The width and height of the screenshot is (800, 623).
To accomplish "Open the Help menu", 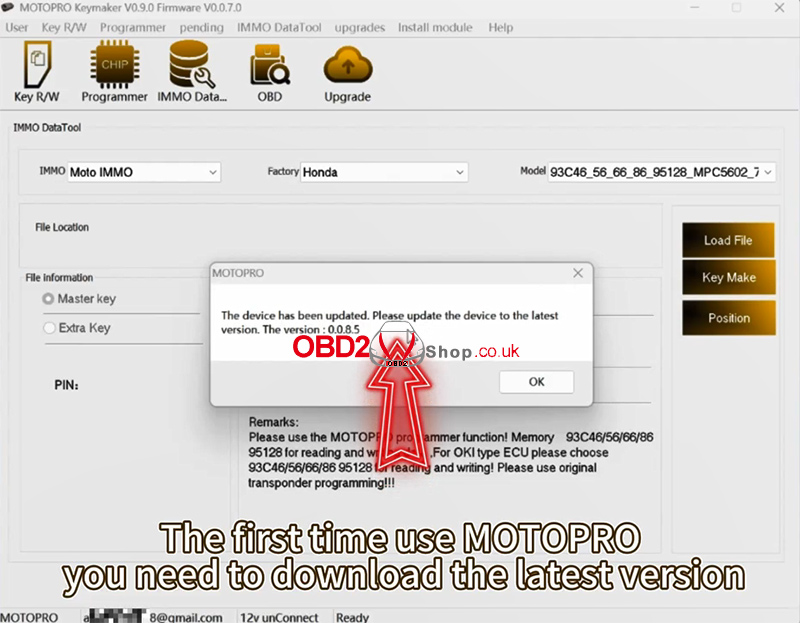I will (501, 28).
